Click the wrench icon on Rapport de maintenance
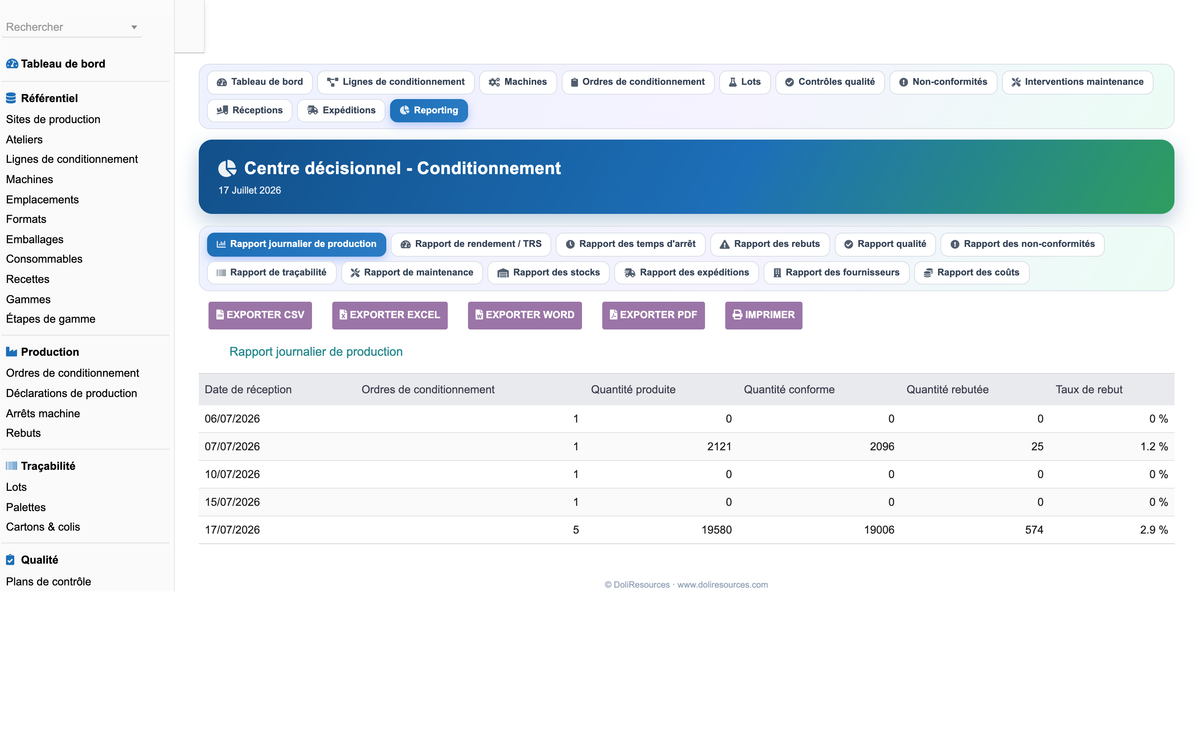1200x743 pixels. click(x=355, y=272)
